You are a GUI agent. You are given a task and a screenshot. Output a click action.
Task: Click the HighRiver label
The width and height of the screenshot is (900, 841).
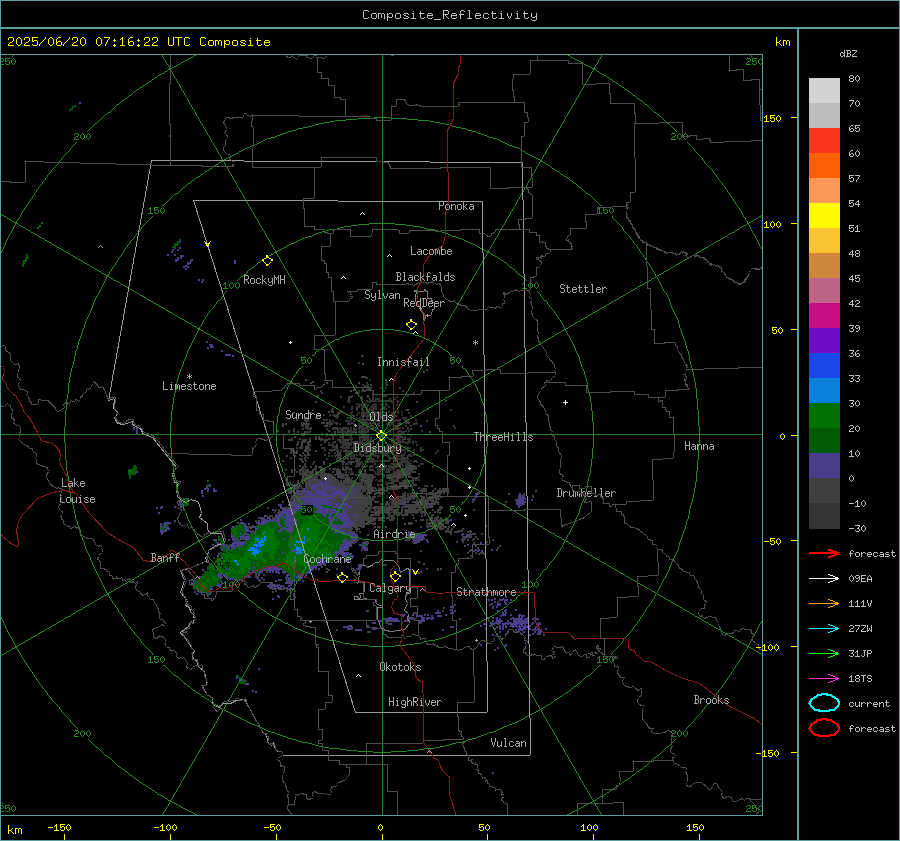pos(415,702)
